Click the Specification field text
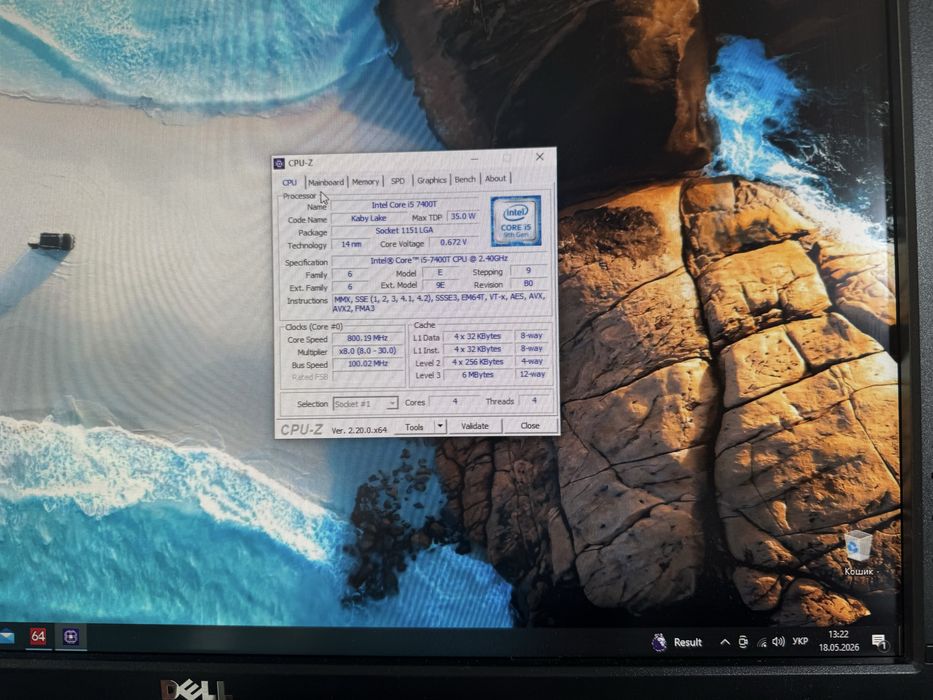933x700 pixels. click(x=439, y=260)
